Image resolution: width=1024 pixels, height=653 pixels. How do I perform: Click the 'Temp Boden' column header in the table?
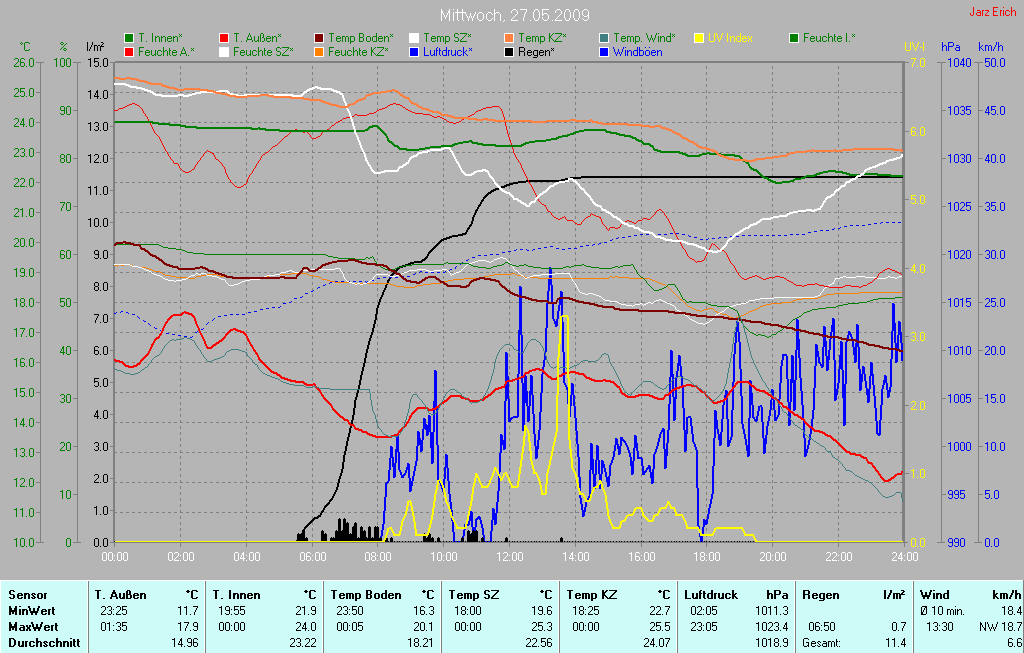tap(366, 595)
